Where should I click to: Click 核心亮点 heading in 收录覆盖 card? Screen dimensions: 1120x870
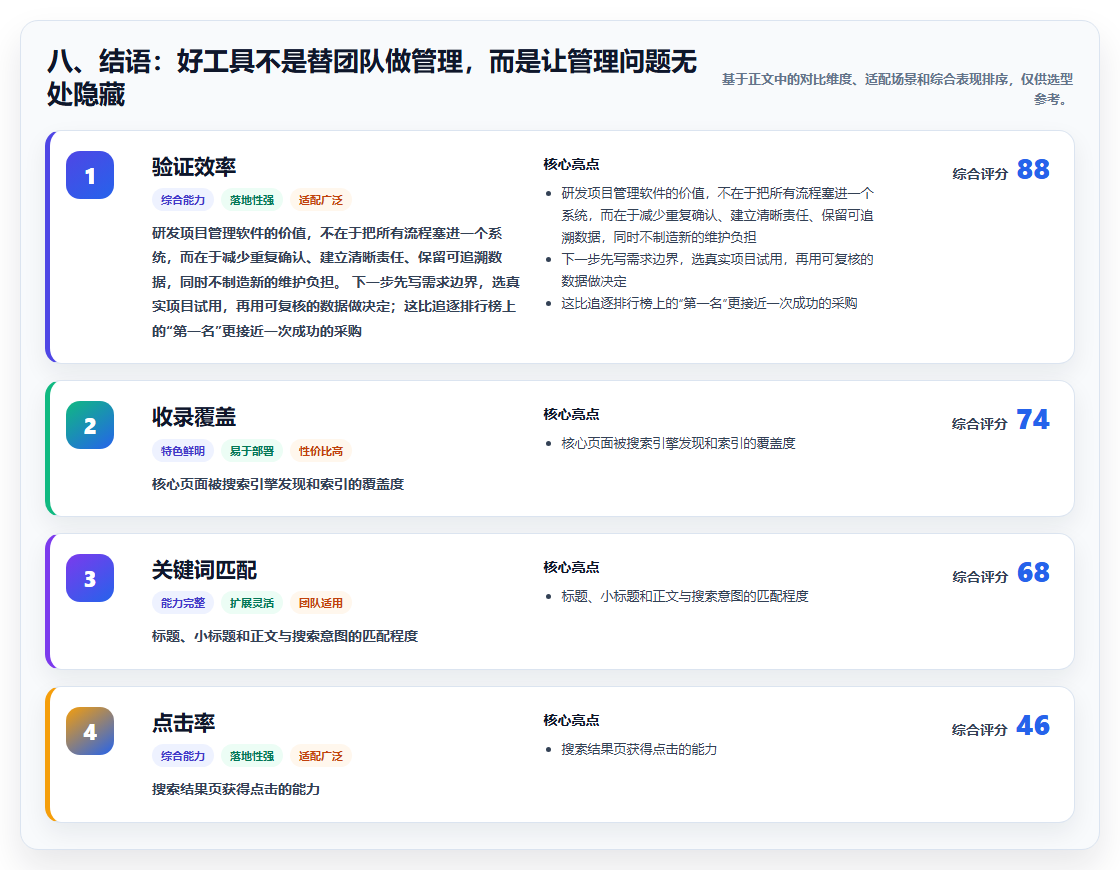tap(571, 414)
